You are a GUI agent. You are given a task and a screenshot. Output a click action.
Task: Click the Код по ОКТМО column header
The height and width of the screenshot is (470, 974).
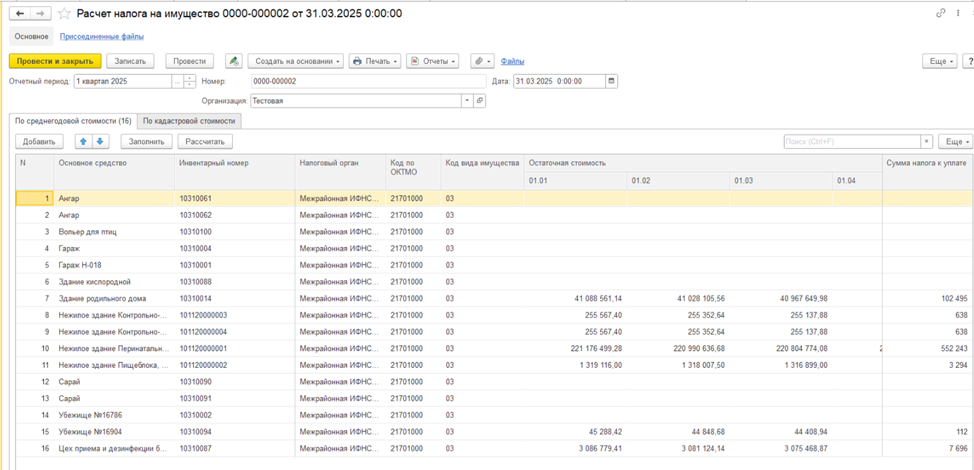point(413,171)
